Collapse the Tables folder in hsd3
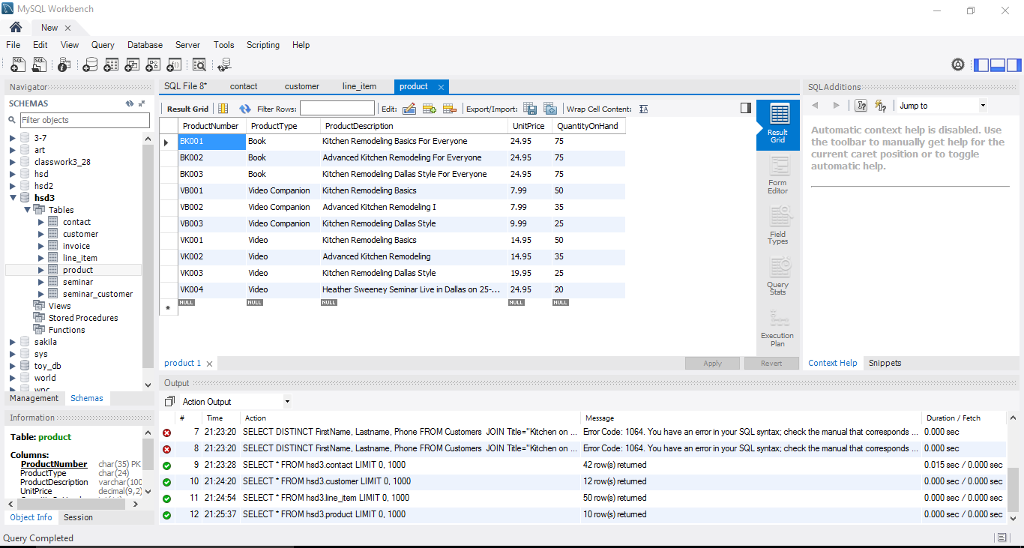This screenshot has height=548, width=1024. pyautogui.click(x=27, y=210)
